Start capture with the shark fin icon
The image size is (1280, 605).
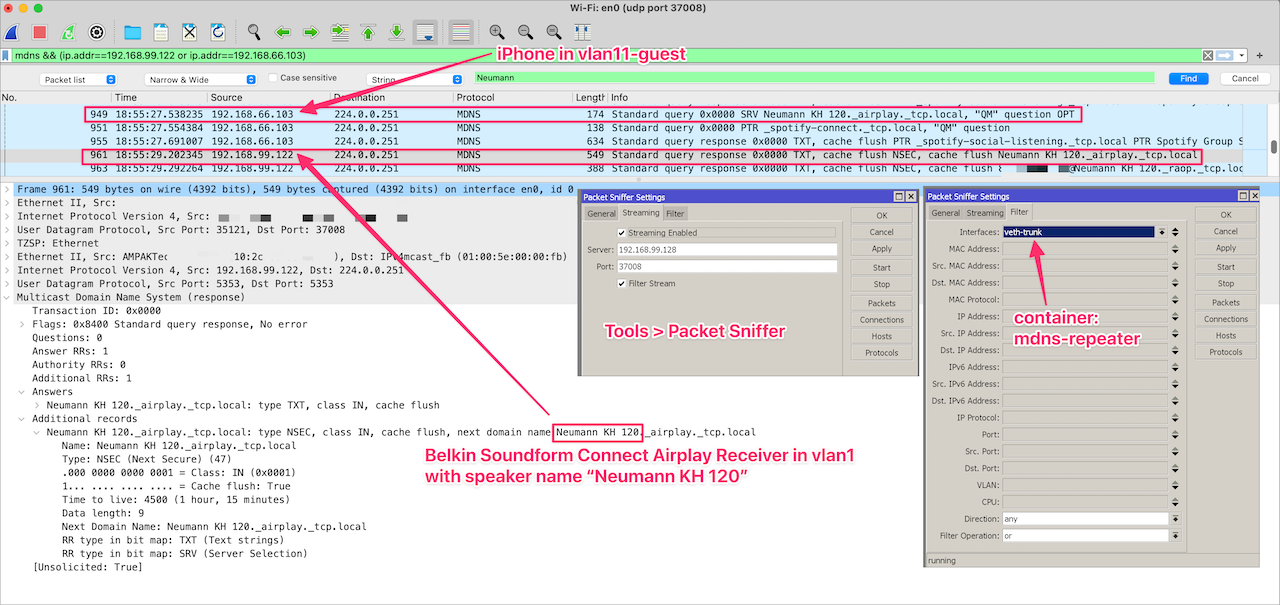point(13,33)
